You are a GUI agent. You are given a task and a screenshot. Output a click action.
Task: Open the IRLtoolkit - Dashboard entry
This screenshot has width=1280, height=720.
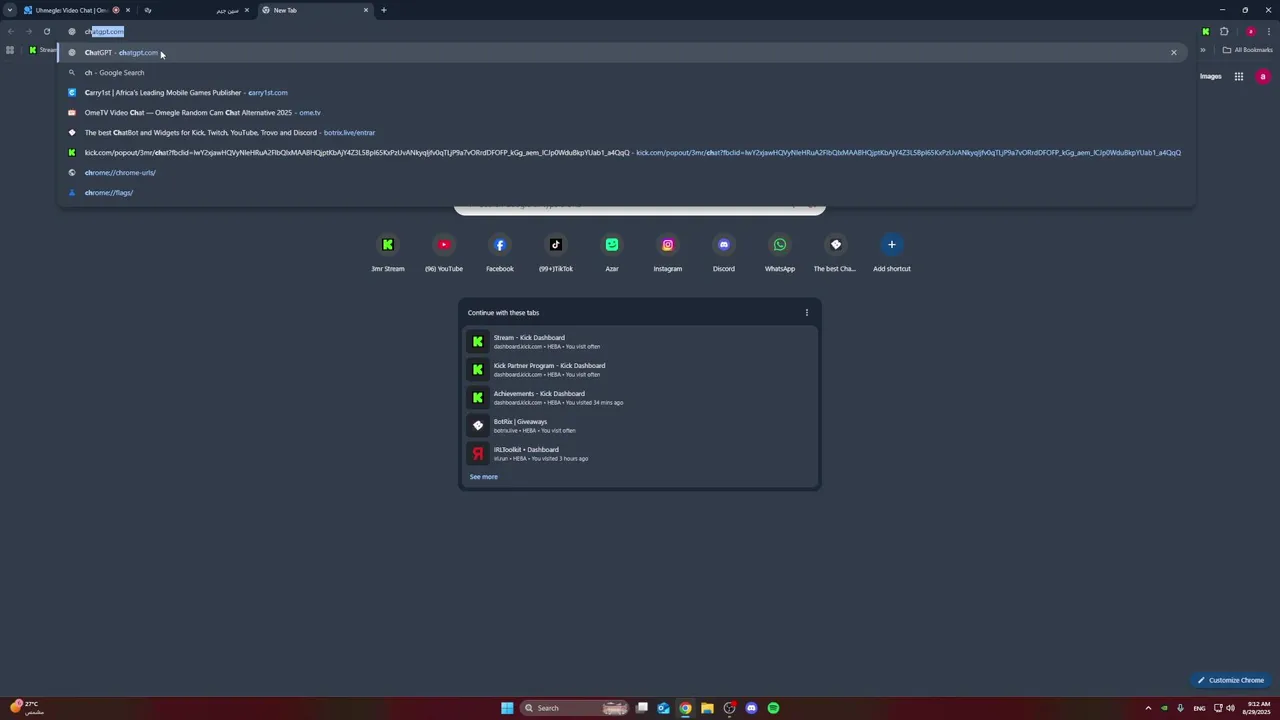tap(640, 454)
